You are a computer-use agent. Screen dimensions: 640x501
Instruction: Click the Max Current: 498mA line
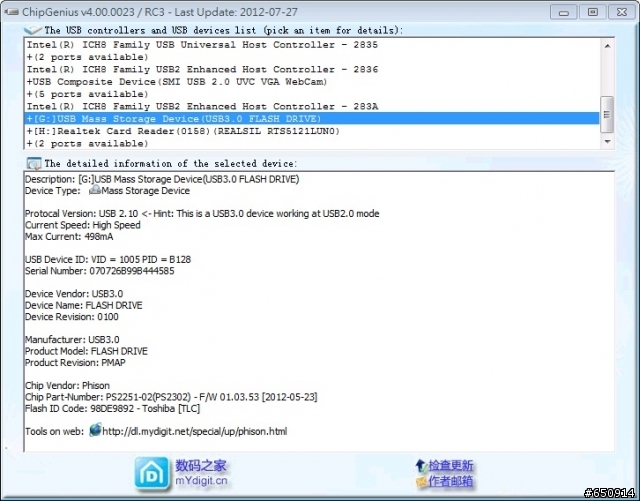coord(69,236)
